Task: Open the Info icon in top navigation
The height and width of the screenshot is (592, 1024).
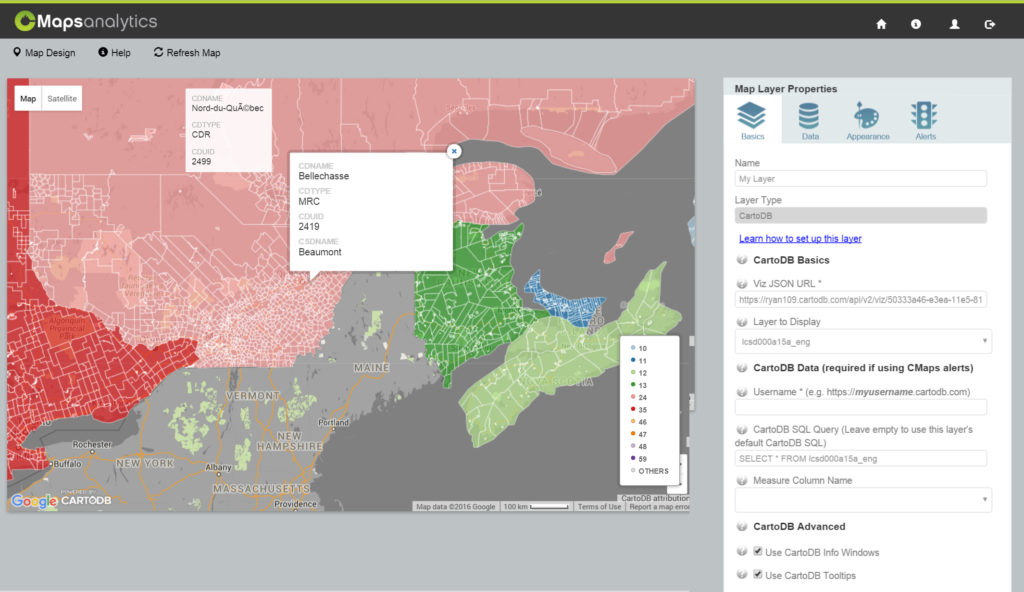Action: [915, 22]
